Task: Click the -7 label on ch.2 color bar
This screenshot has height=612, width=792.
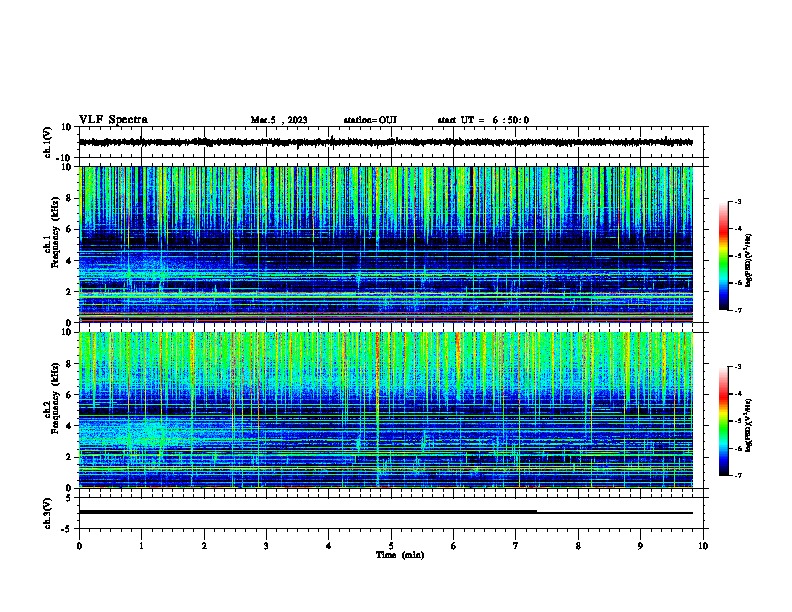Action: (737, 475)
